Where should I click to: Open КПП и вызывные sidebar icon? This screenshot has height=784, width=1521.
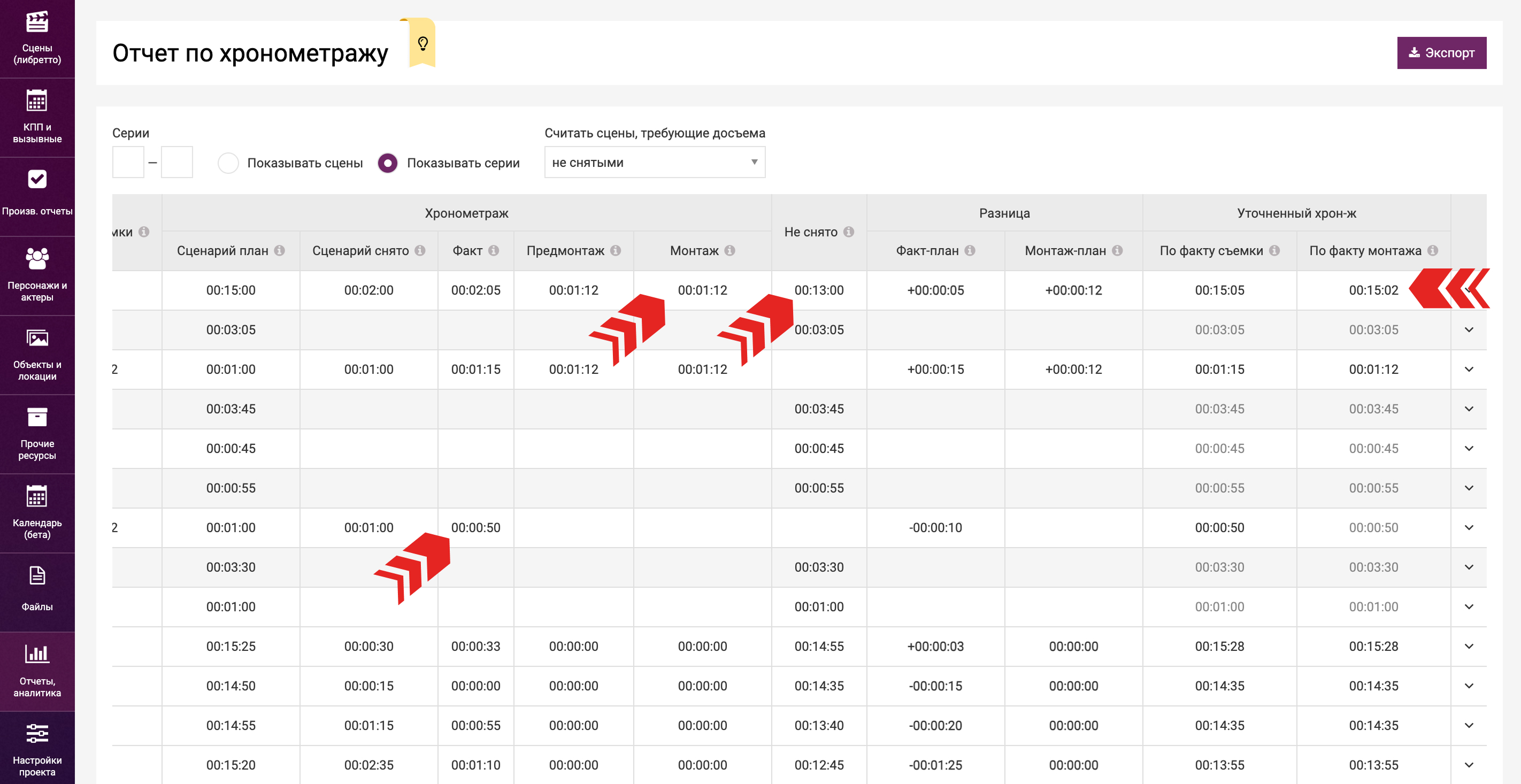point(37,102)
